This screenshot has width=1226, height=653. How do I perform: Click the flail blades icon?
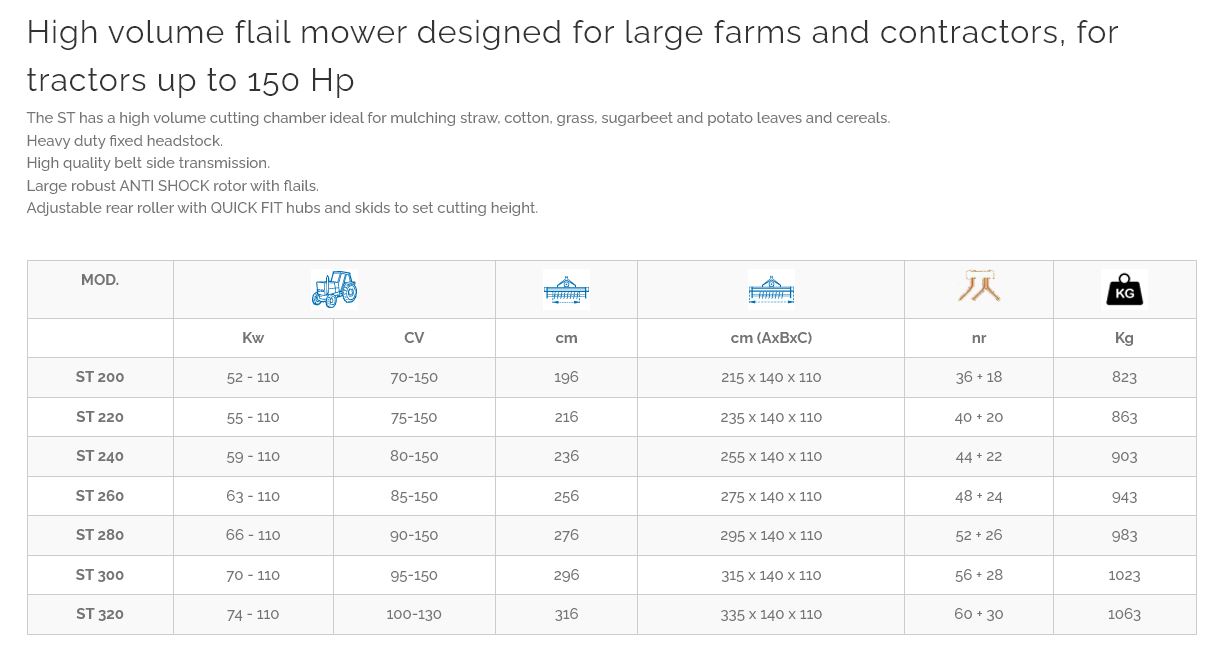coord(979,288)
